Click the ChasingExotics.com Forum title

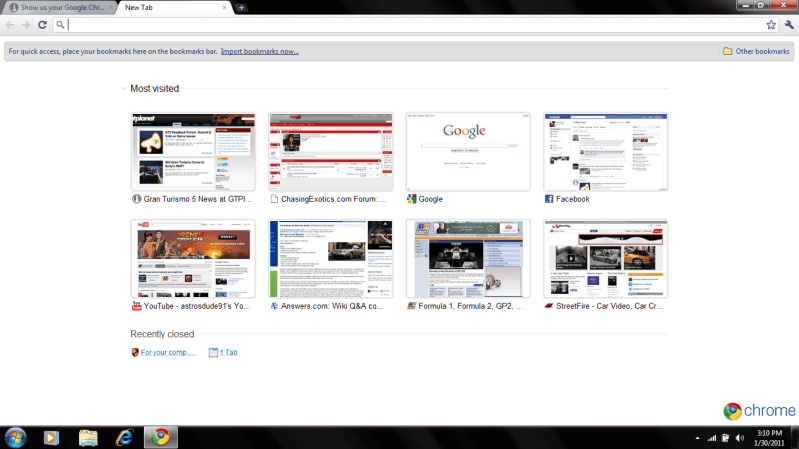click(334, 199)
